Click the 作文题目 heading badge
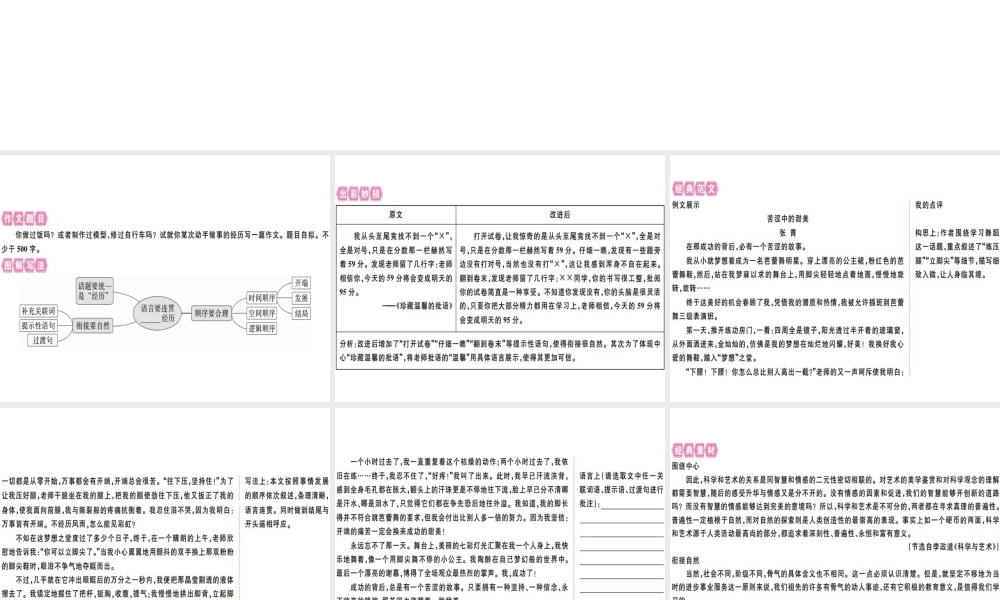The height and width of the screenshot is (600, 1000). tap(24, 218)
